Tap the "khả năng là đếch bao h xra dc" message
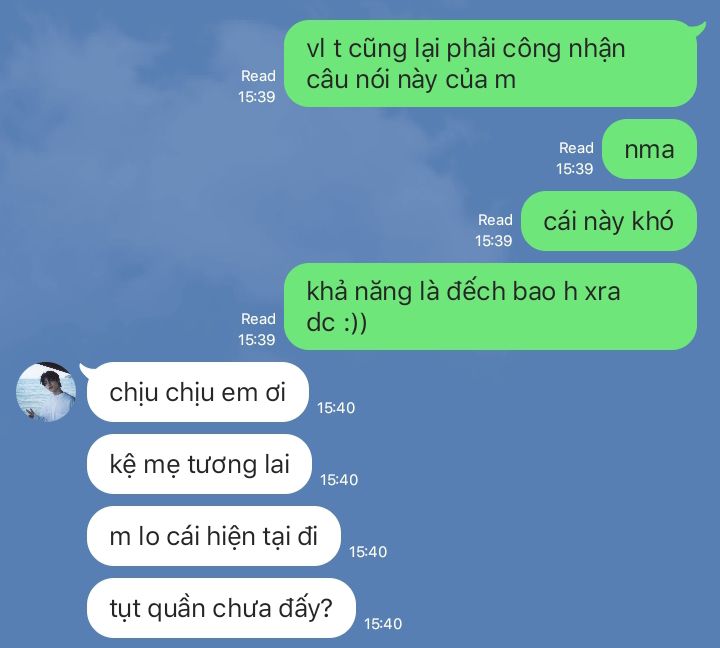 tap(490, 306)
